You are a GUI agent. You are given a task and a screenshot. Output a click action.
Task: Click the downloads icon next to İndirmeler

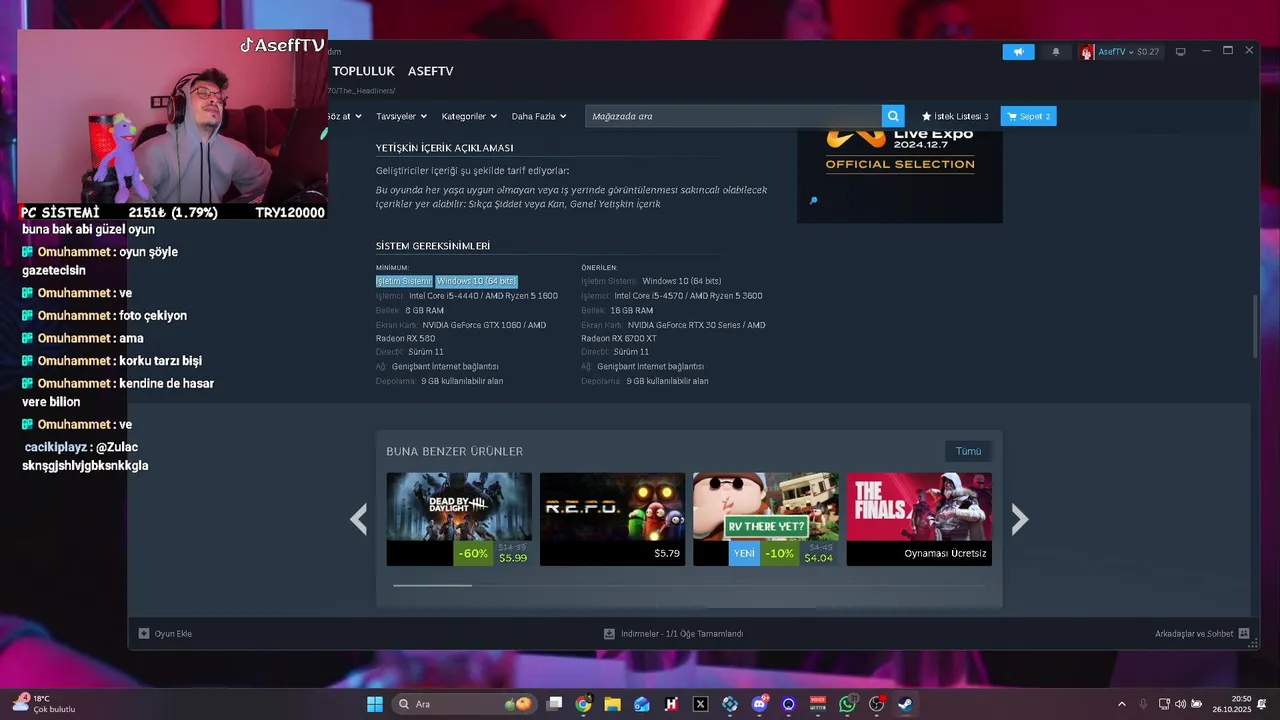609,633
